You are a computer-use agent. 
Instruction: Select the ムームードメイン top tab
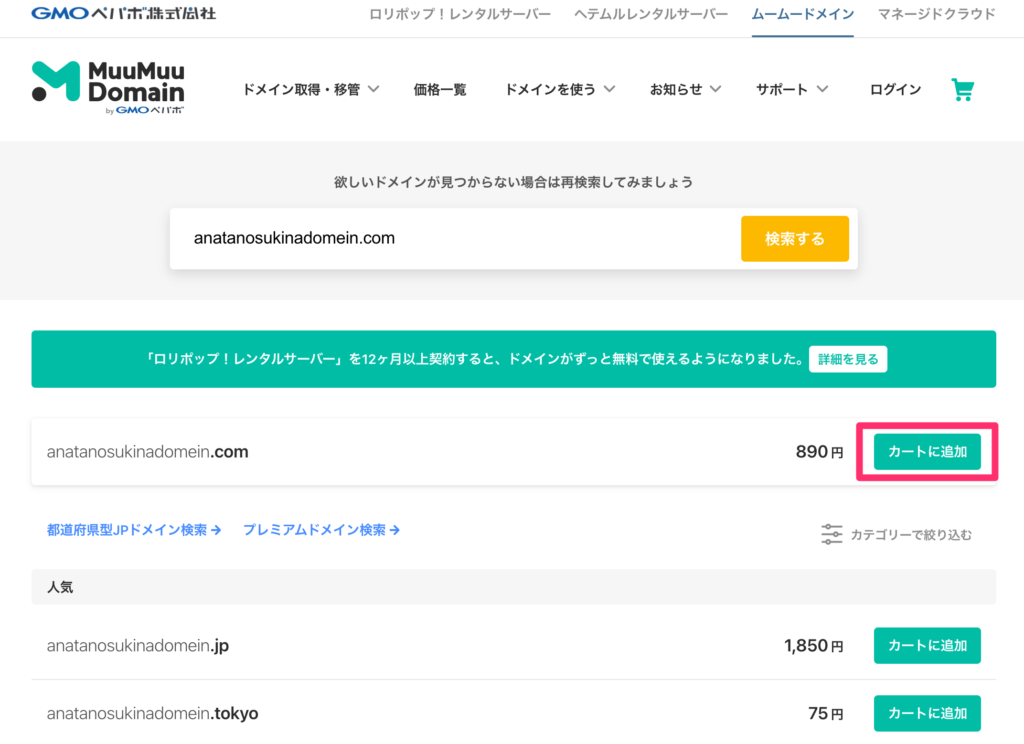click(x=802, y=14)
